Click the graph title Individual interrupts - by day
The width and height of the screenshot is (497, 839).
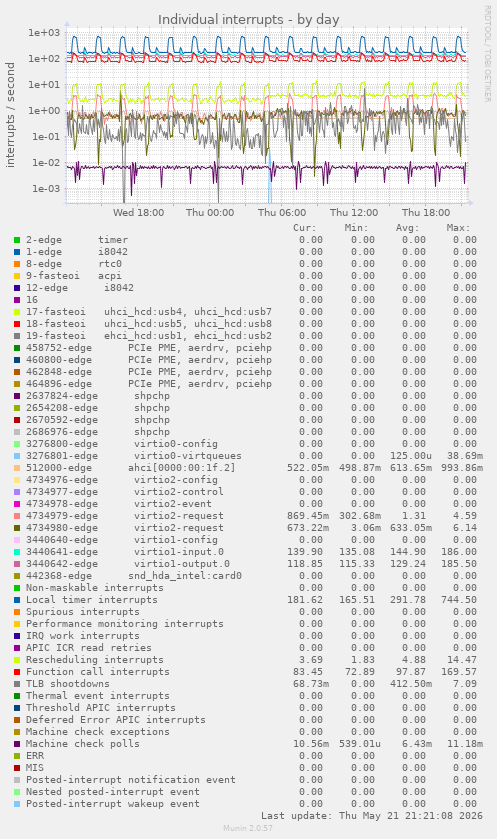pos(249,20)
